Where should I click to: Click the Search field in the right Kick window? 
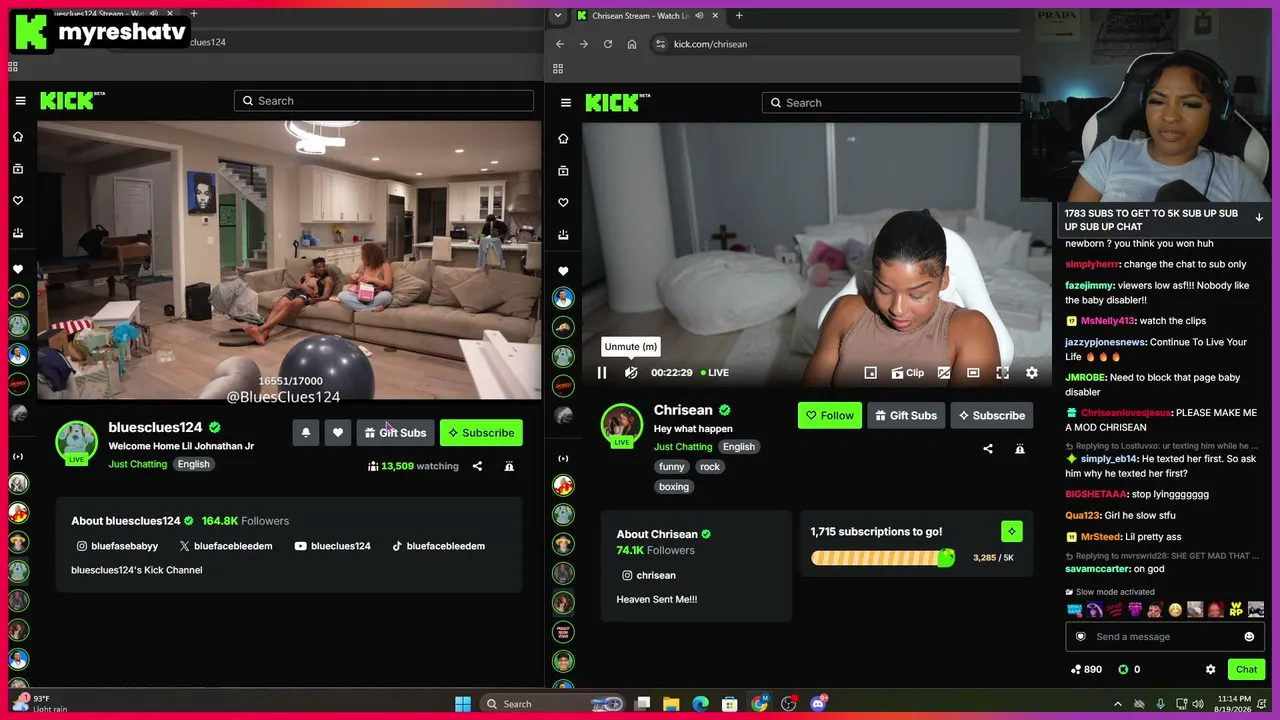coord(891,103)
